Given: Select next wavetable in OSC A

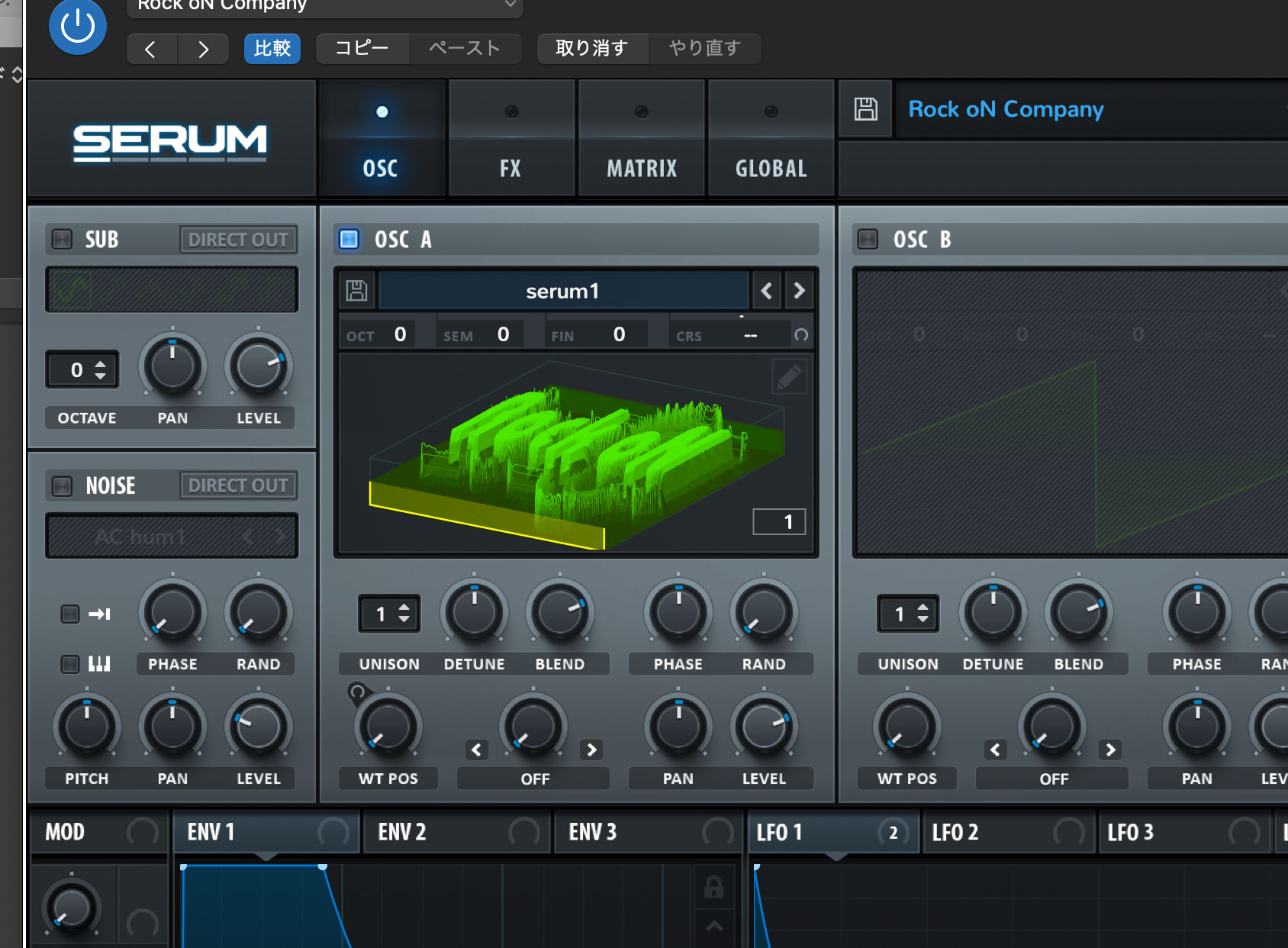Looking at the screenshot, I should pyautogui.click(x=799, y=291).
